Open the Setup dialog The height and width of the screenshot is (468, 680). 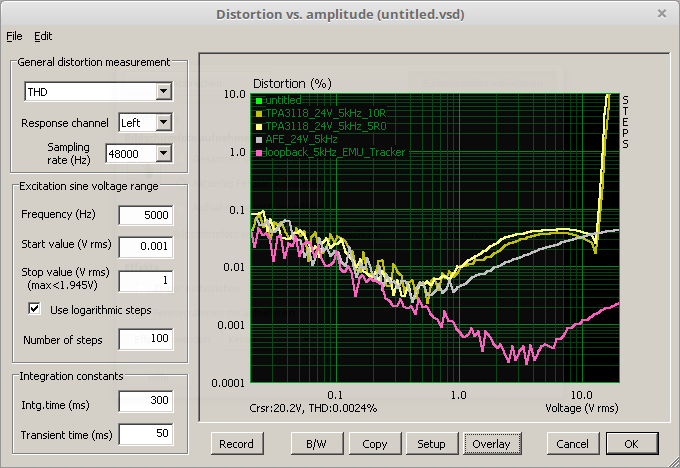coord(431,443)
